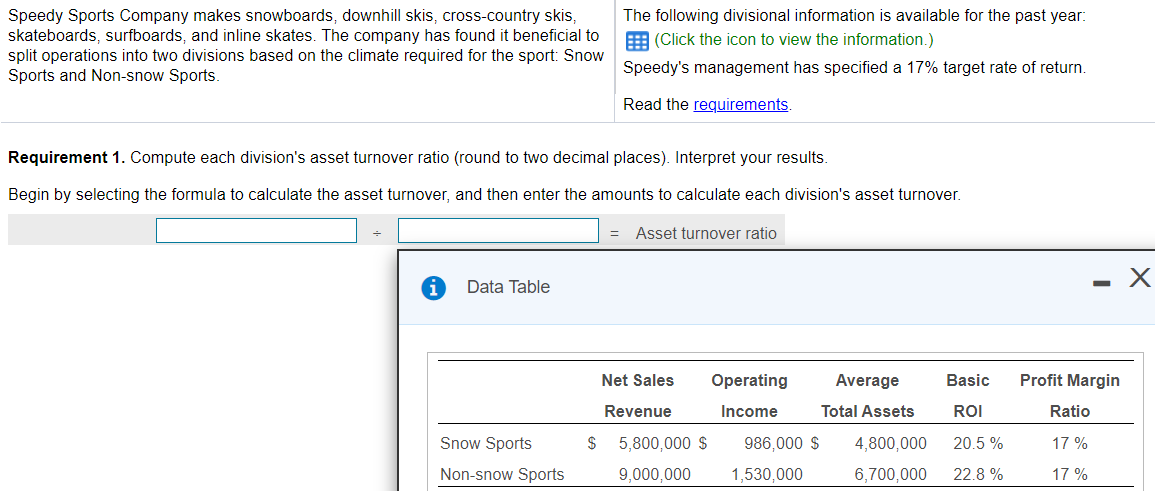Open the data table grid icon

pyautogui.click(x=636, y=40)
